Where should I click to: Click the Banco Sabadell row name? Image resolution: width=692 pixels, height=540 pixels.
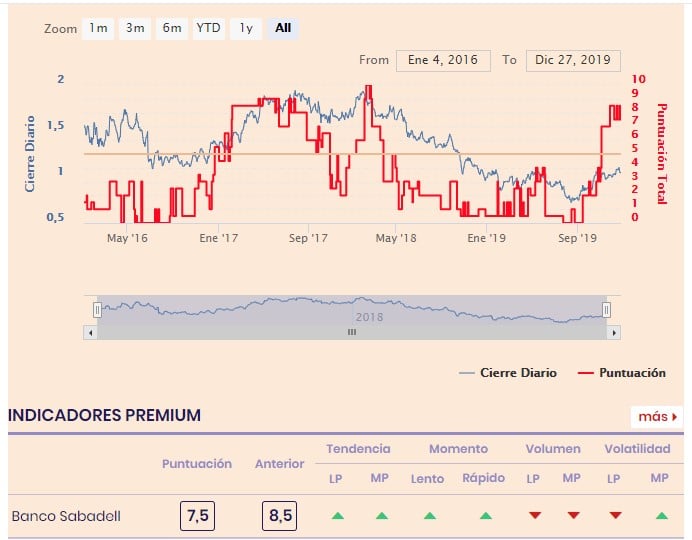point(66,516)
